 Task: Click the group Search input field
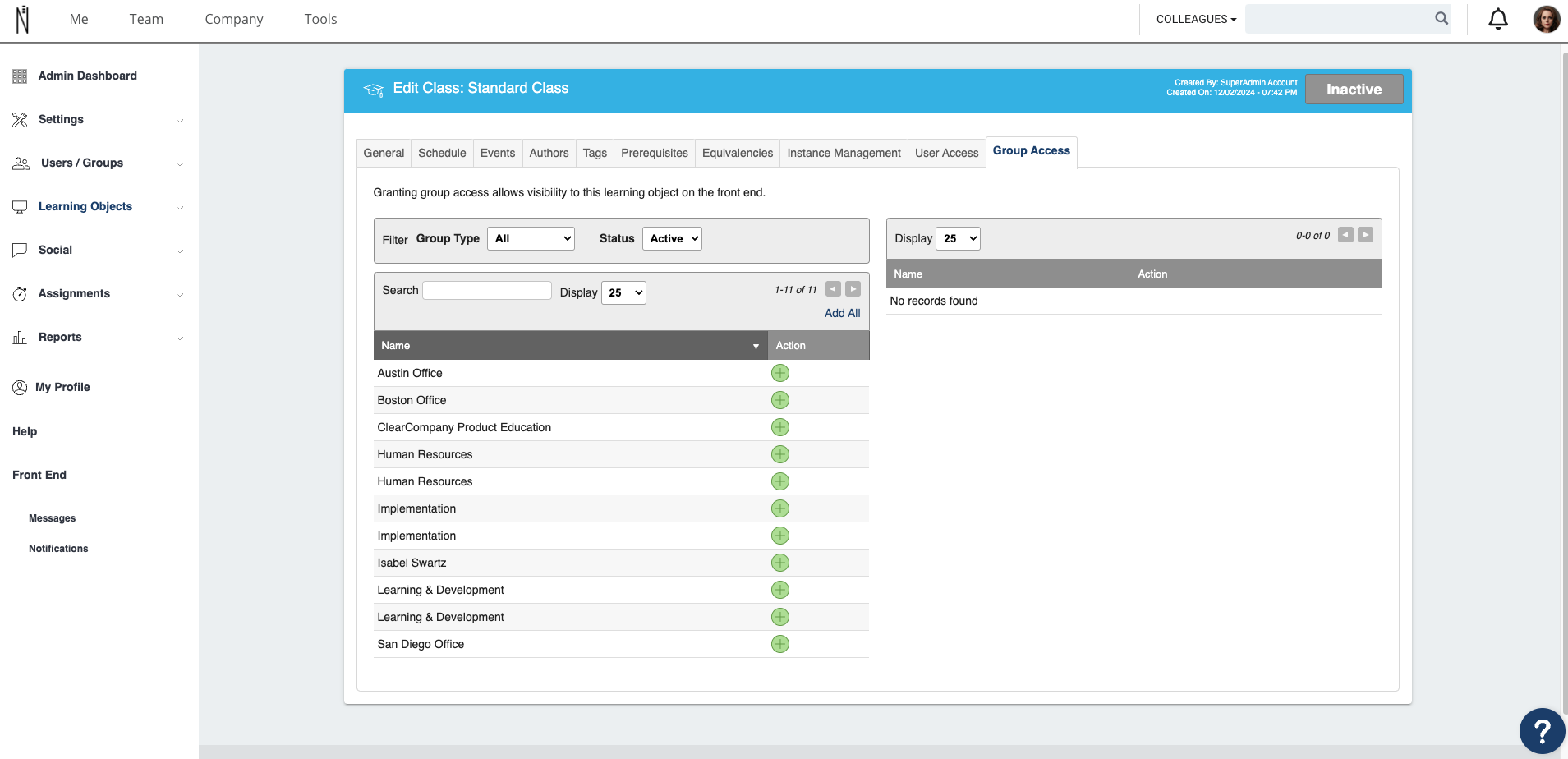pyautogui.click(x=486, y=290)
